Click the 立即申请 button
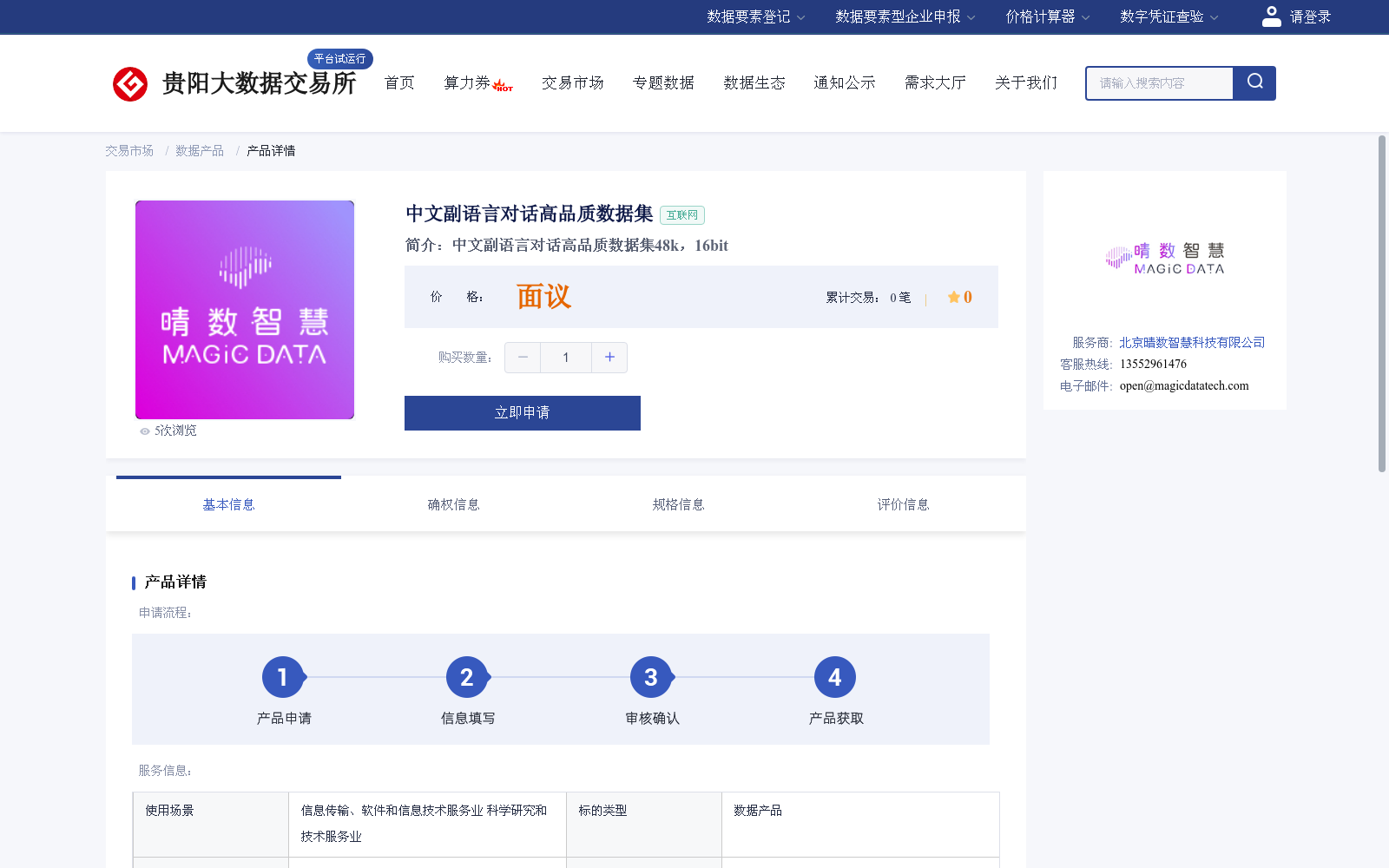Viewport: 1389px width, 868px height. click(x=523, y=413)
